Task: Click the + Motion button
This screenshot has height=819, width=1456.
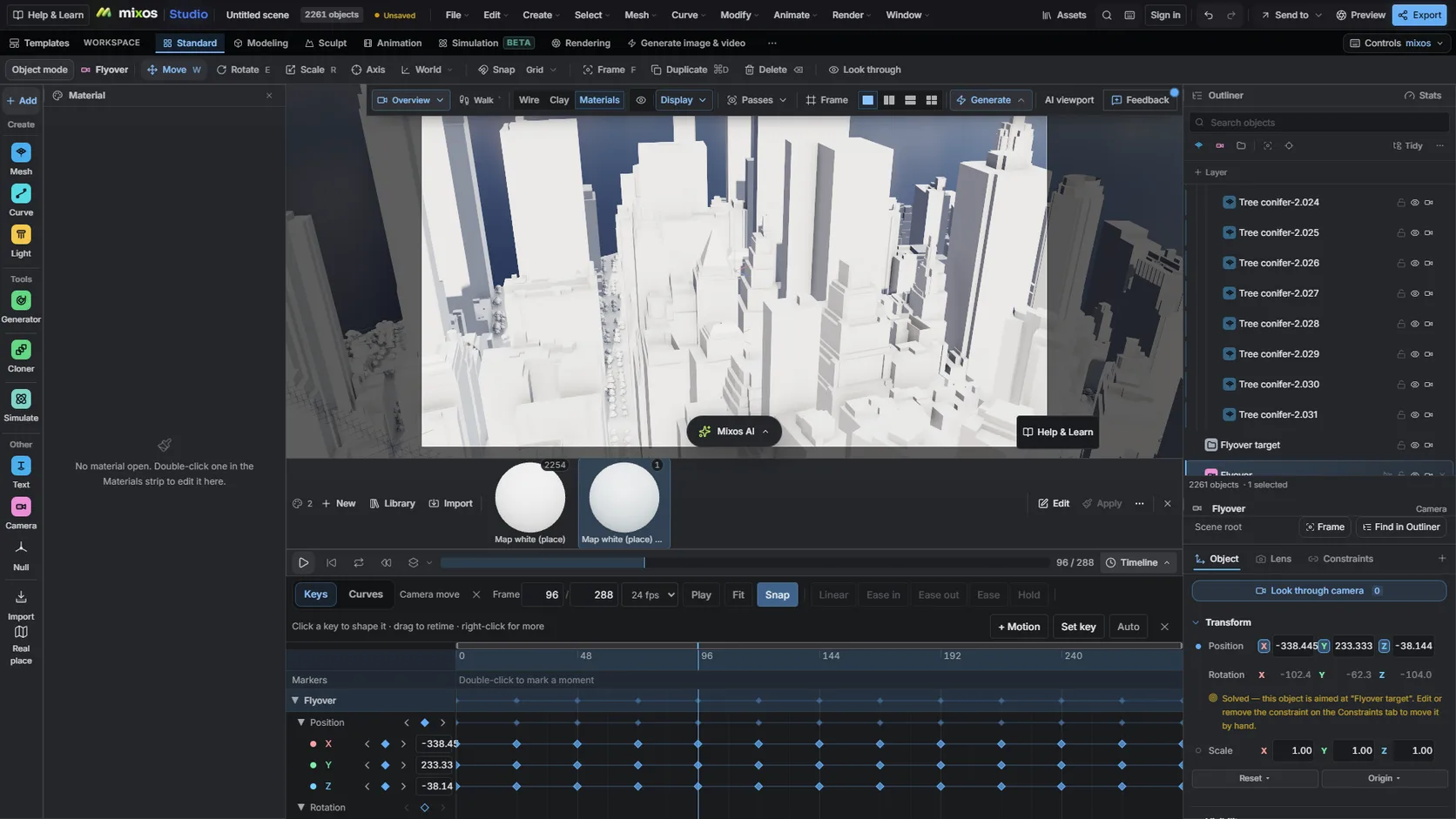Action: (1019, 627)
